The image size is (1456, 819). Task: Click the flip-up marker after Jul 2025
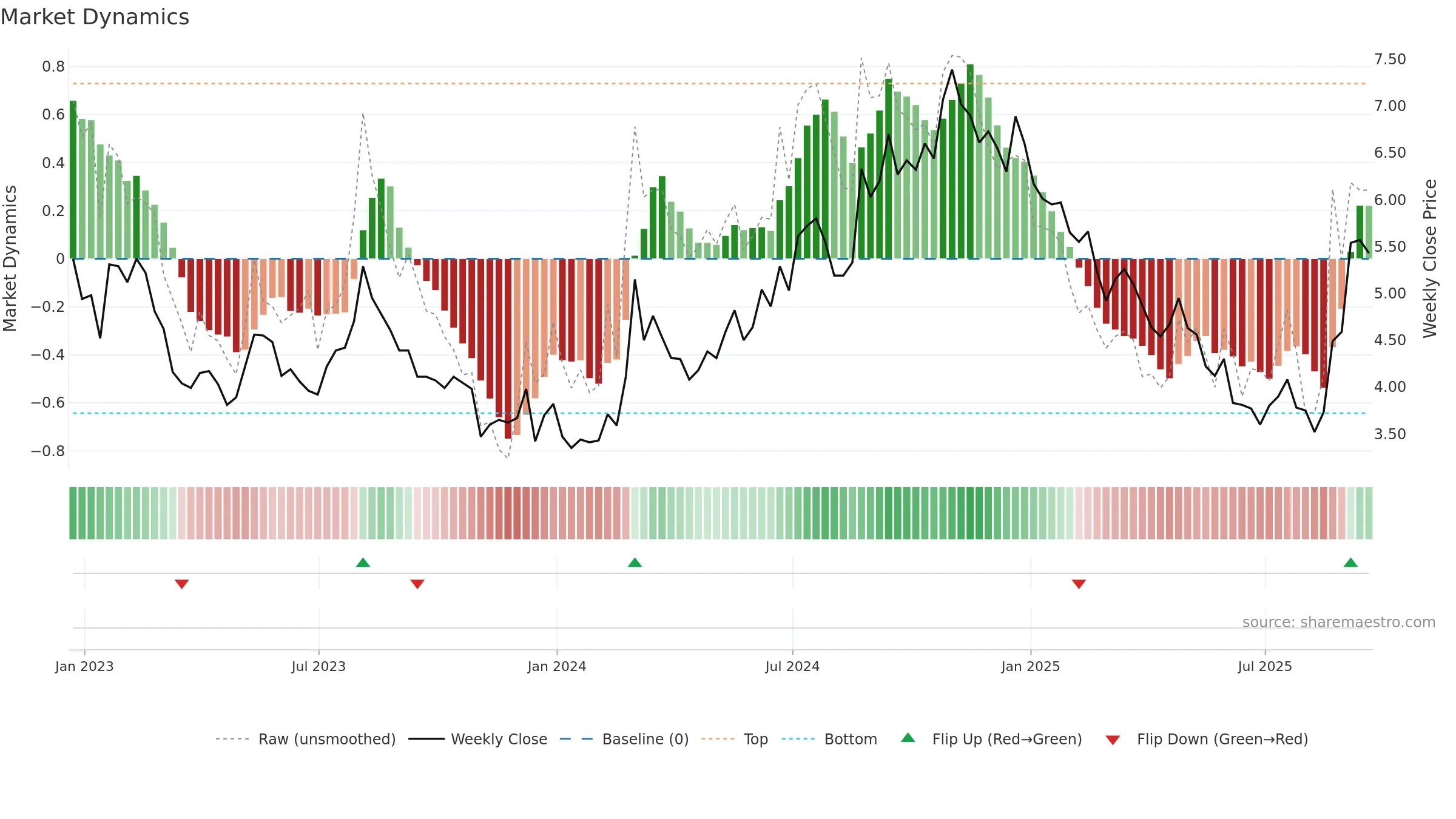click(1350, 562)
